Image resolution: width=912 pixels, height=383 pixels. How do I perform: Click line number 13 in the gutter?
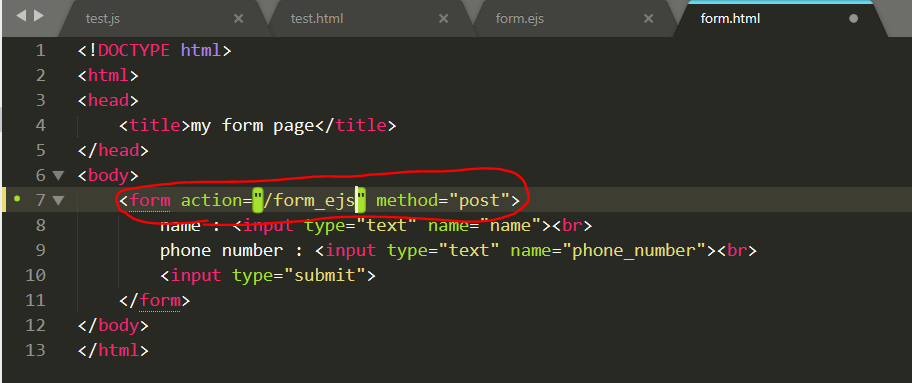pyautogui.click(x=35, y=350)
